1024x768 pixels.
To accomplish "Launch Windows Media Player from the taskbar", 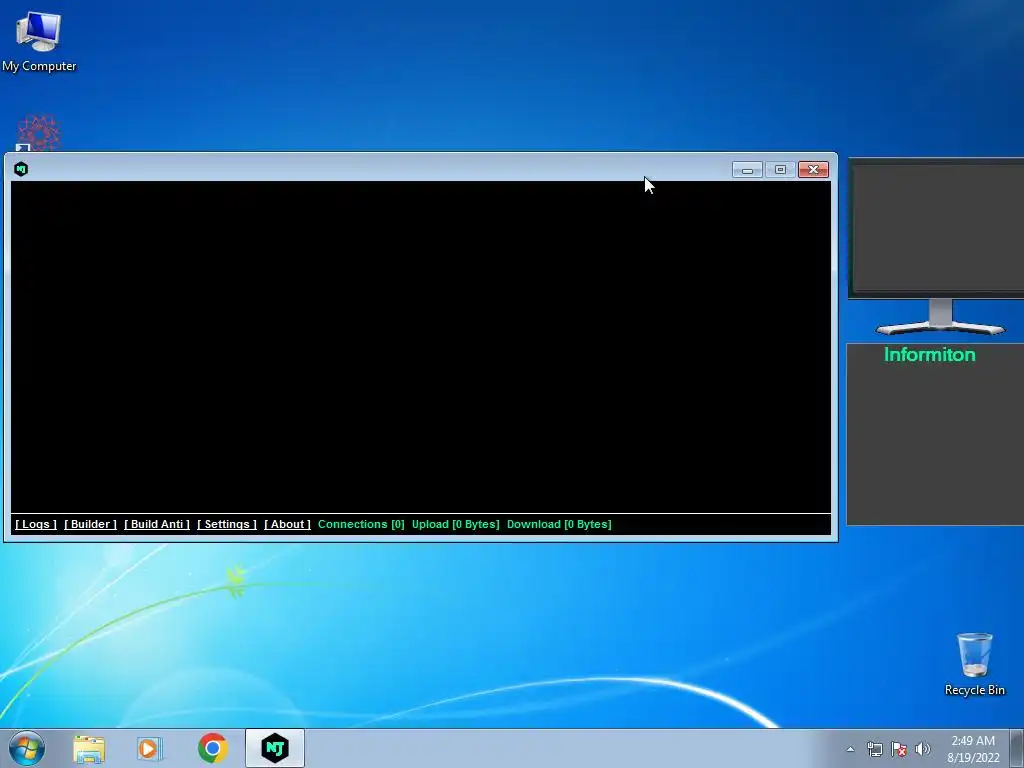I will 150,748.
